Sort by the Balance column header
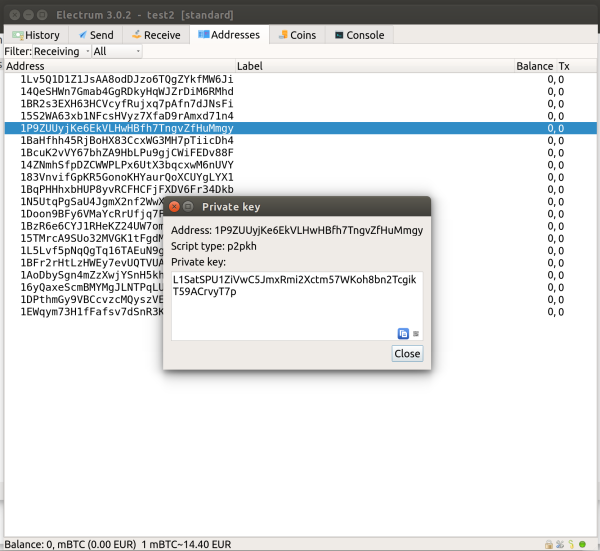 click(x=534, y=66)
